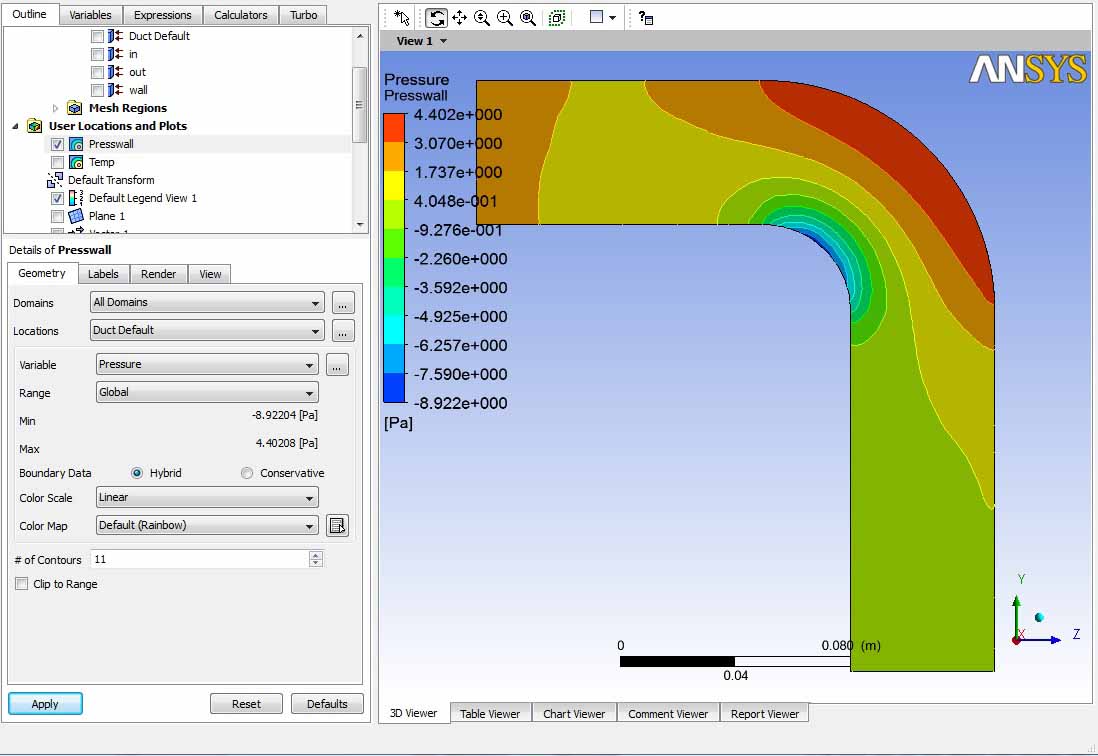Open the Variable dropdown
The height and width of the screenshot is (756, 1098).
tap(207, 365)
